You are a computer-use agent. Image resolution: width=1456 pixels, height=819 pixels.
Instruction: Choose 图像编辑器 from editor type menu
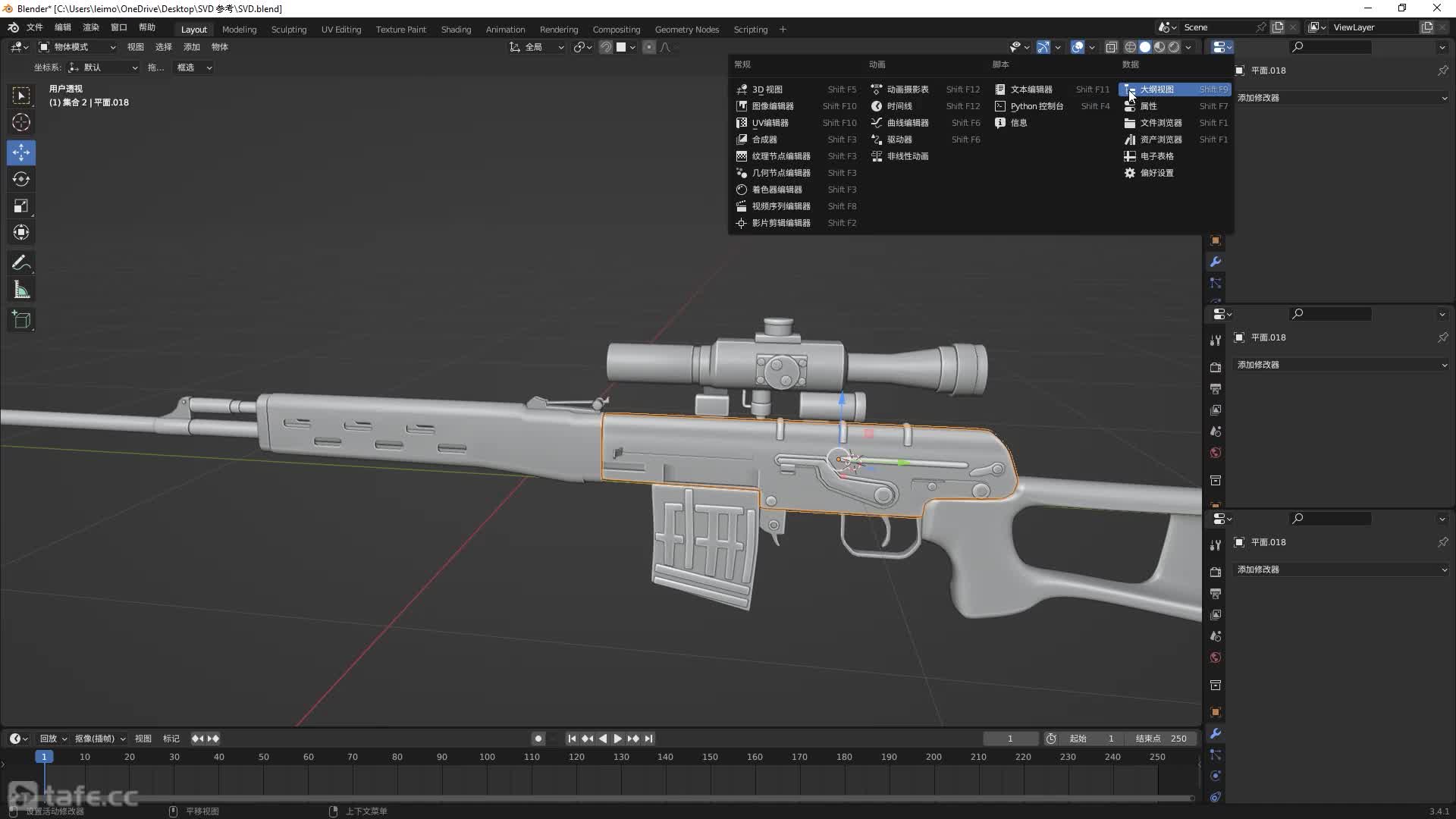pos(795,106)
